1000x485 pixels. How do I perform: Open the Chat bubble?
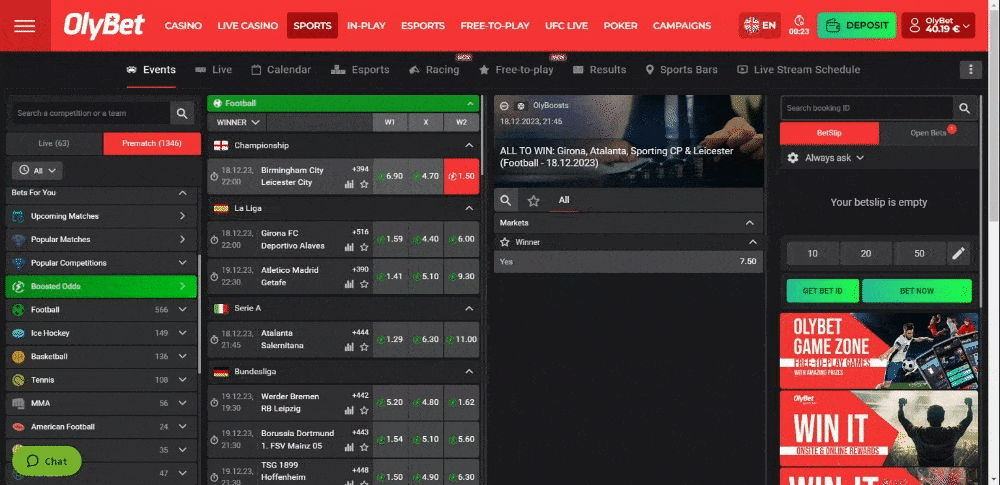point(47,461)
